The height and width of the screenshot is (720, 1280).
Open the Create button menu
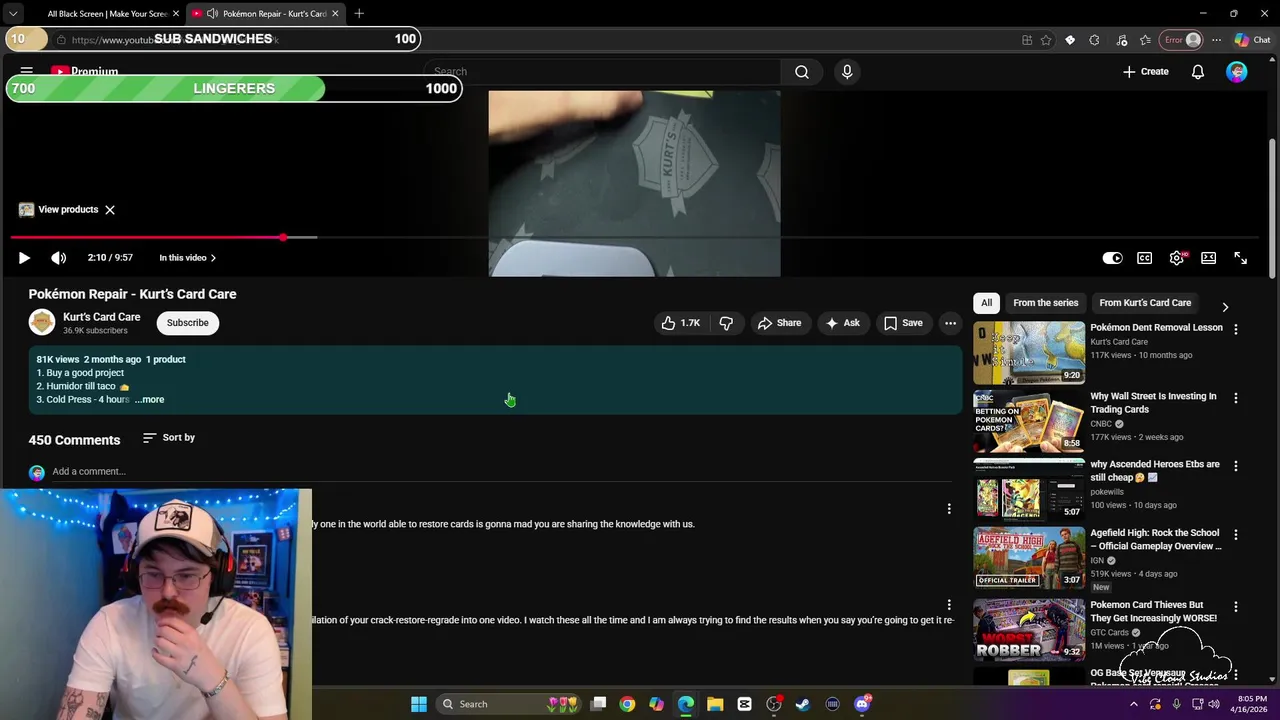(1146, 72)
